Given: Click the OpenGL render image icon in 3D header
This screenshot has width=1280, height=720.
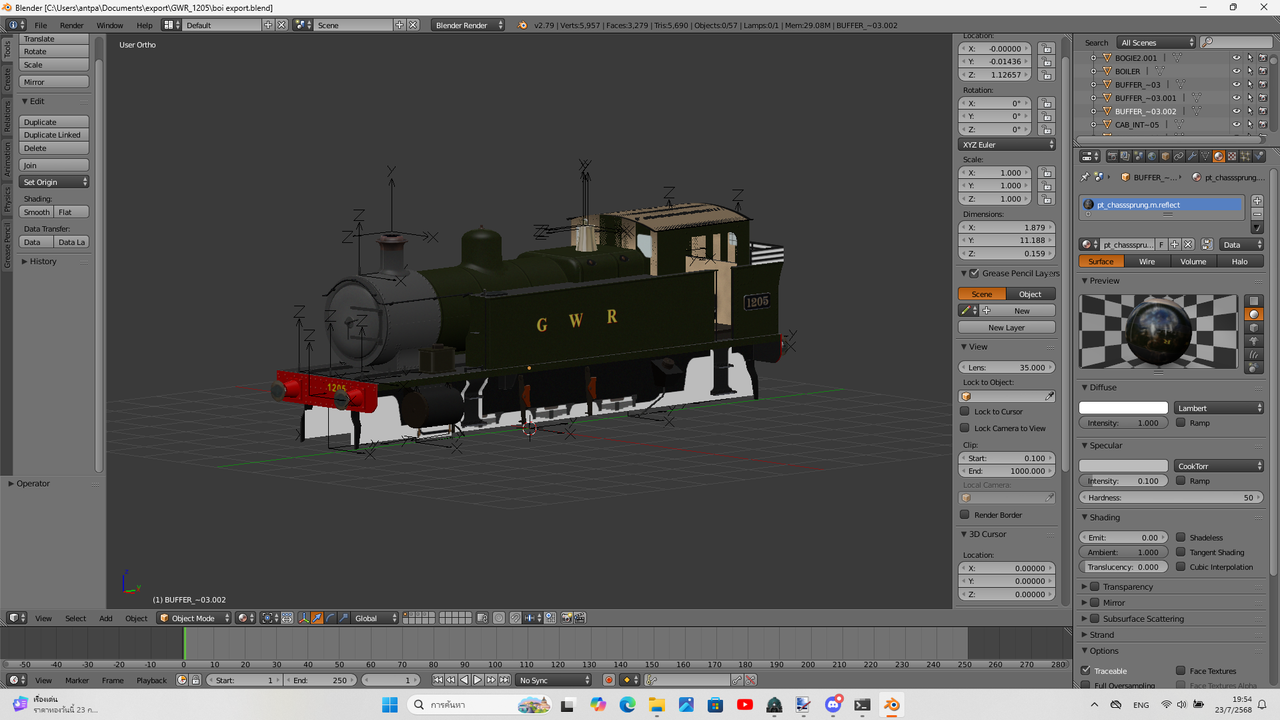Looking at the screenshot, I should point(566,618).
